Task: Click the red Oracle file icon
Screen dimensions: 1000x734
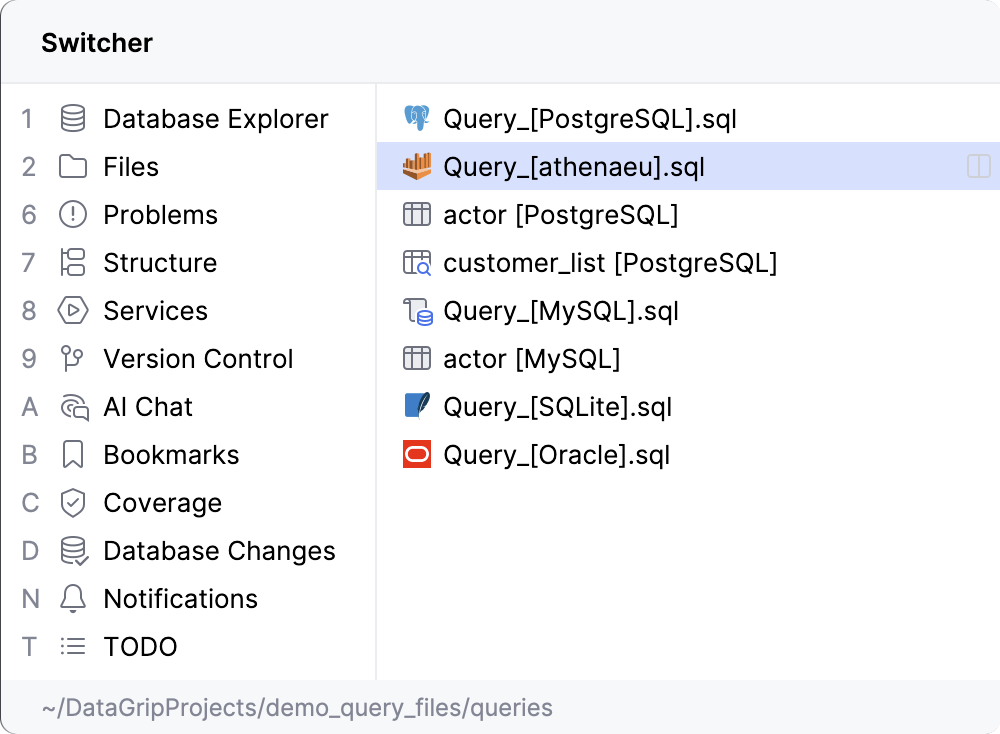Action: 416,455
